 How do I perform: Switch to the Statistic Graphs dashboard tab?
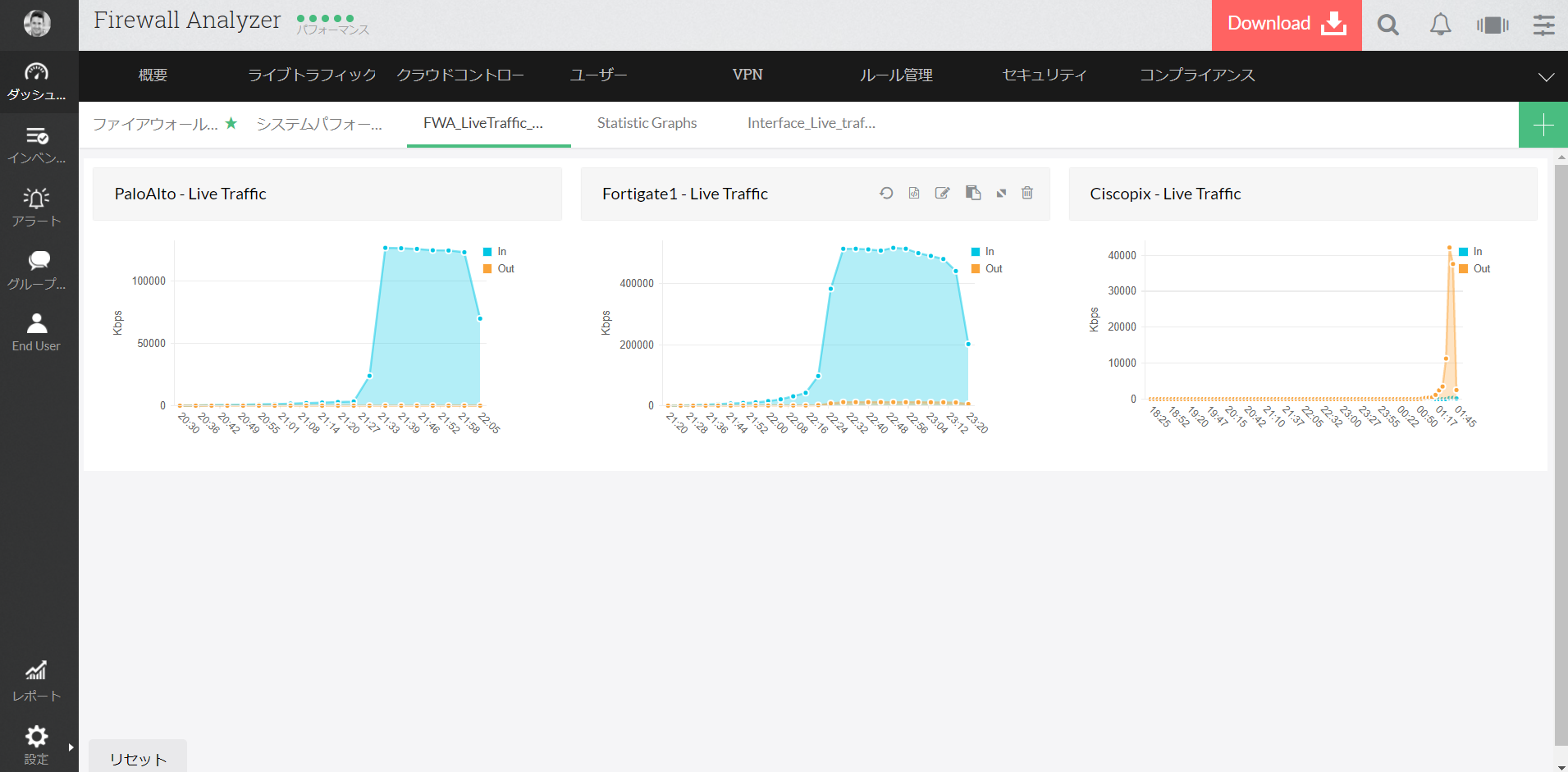pyautogui.click(x=647, y=123)
